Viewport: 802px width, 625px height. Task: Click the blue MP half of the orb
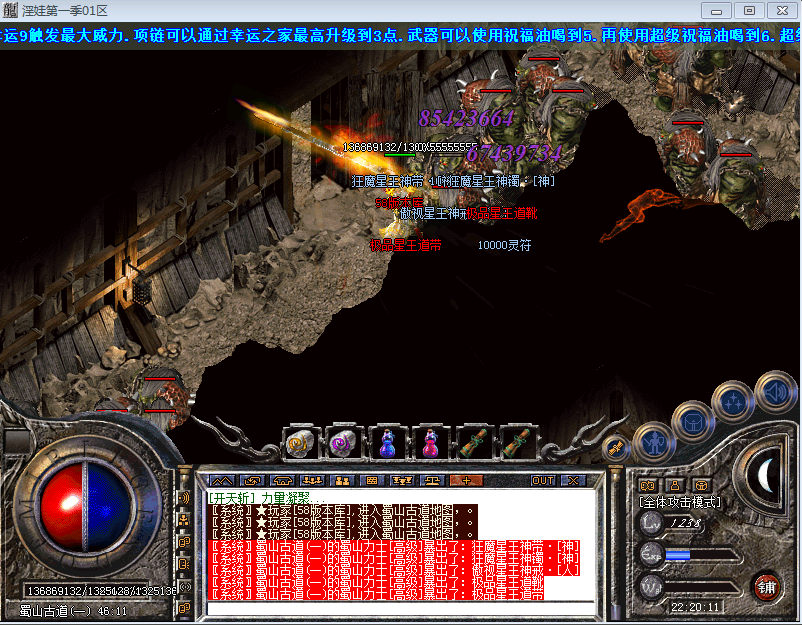[108, 507]
